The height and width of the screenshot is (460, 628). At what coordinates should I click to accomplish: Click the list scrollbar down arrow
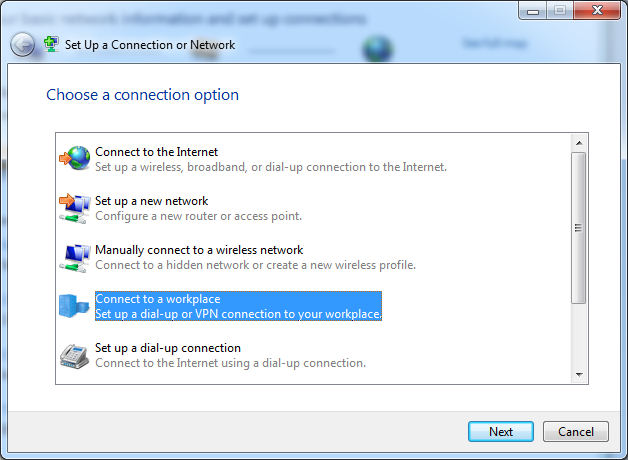578,373
